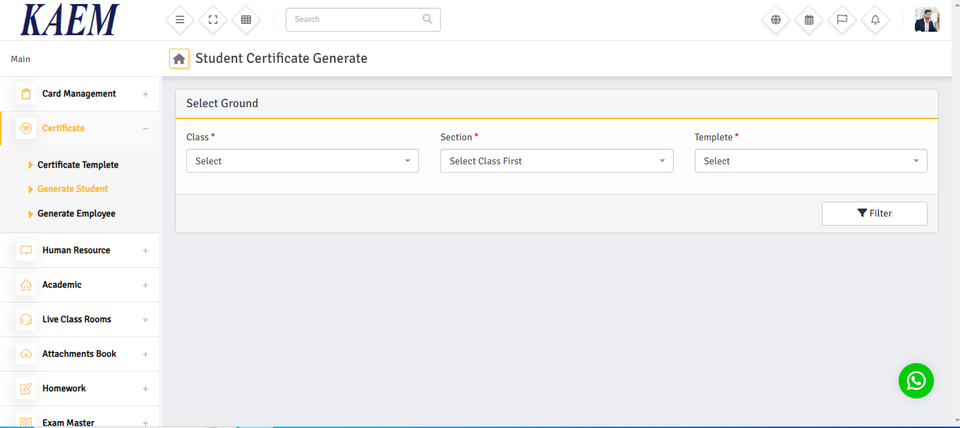Expand Live Class Rooms plus sign

145,320
